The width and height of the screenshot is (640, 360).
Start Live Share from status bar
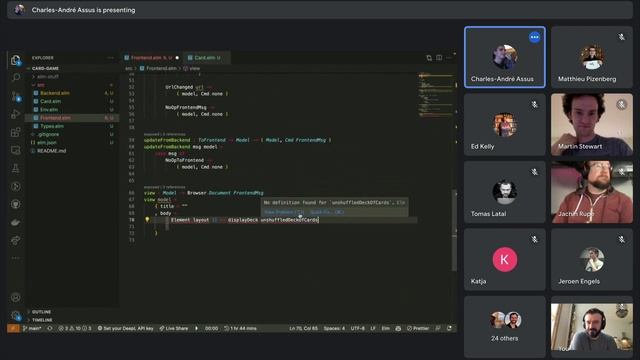(x=174, y=328)
